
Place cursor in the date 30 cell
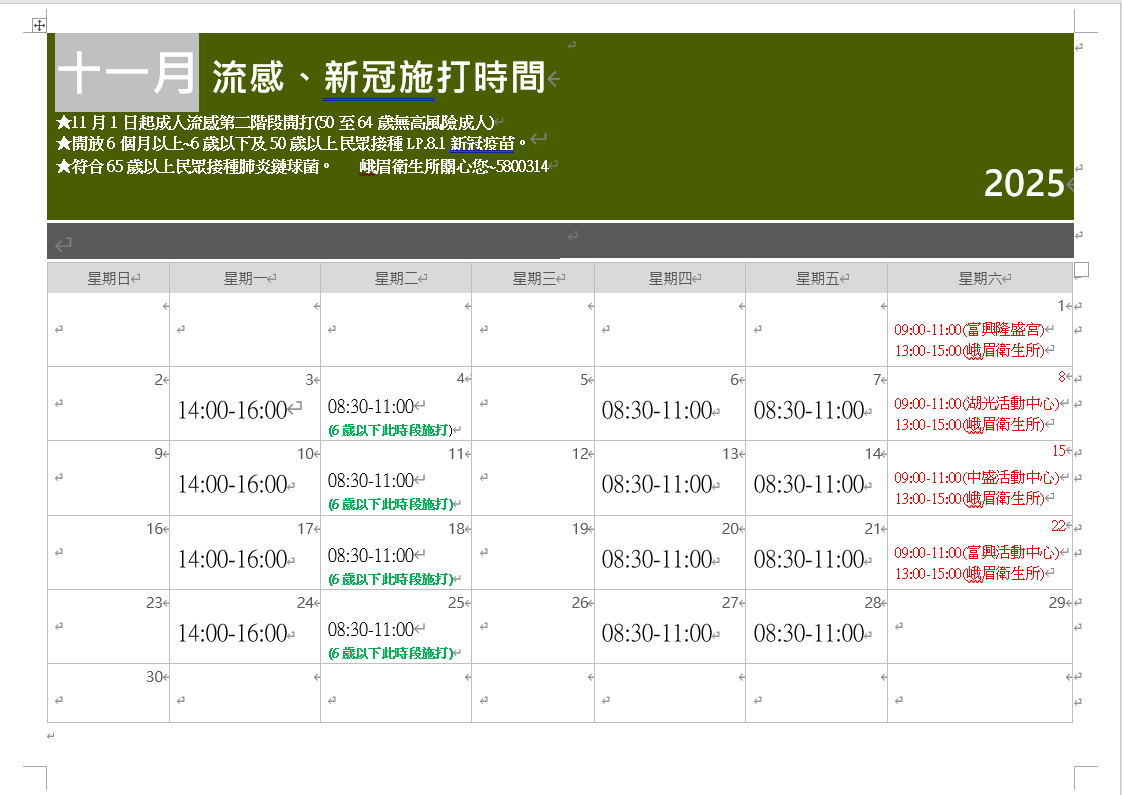pyautogui.click(x=108, y=699)
